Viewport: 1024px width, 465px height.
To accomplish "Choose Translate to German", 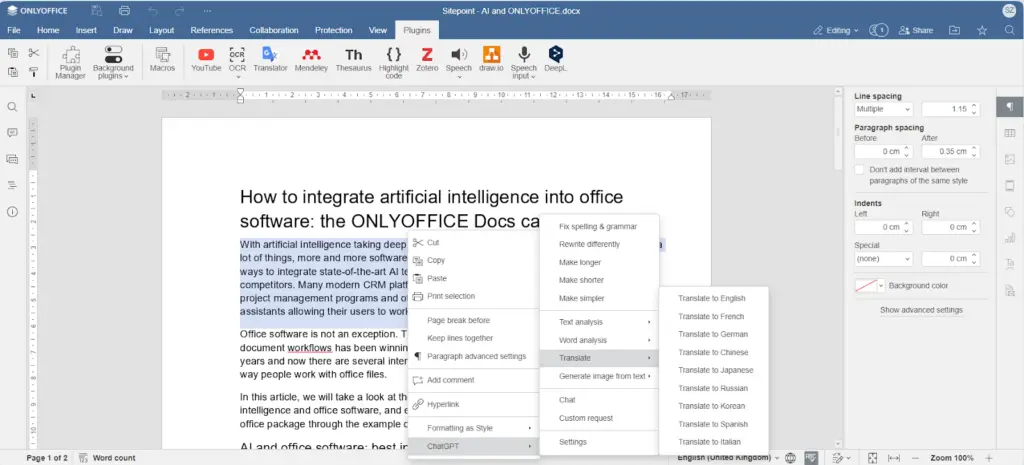I will [x=712, y=334].
